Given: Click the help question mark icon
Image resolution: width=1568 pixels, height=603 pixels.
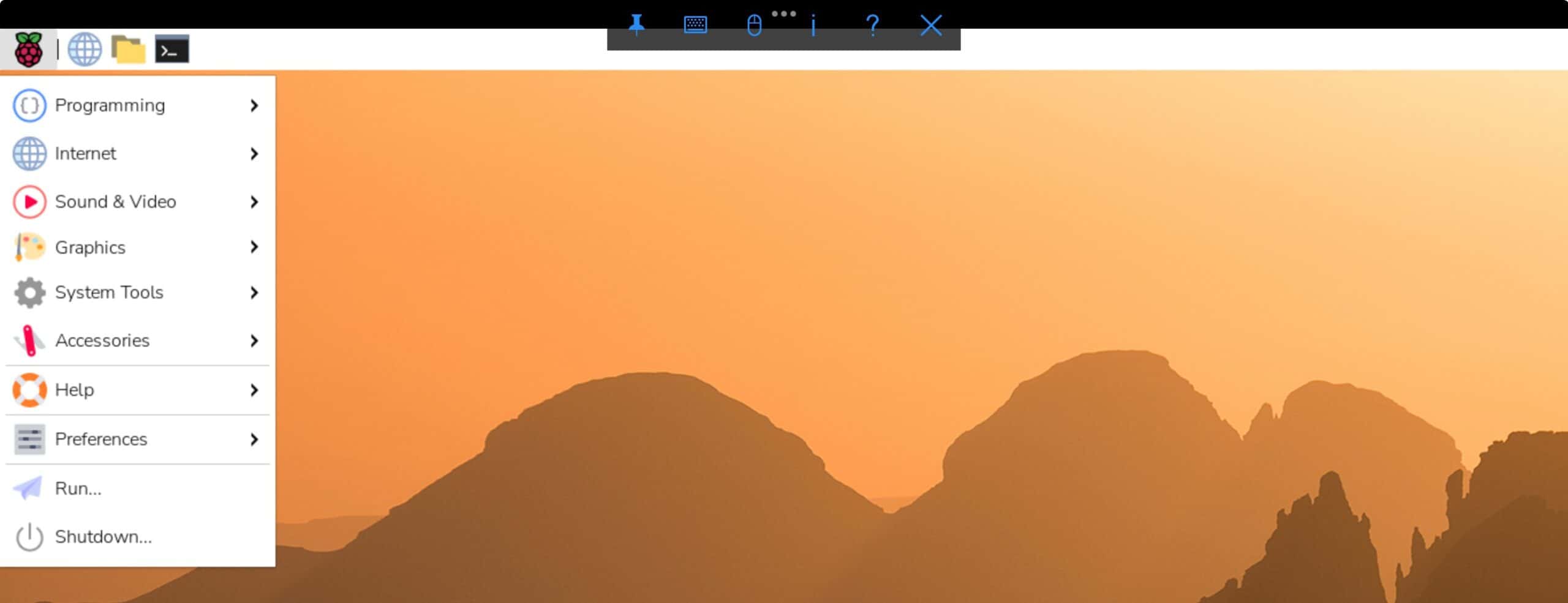Looking at the screenshot, I should click(872, 25).
